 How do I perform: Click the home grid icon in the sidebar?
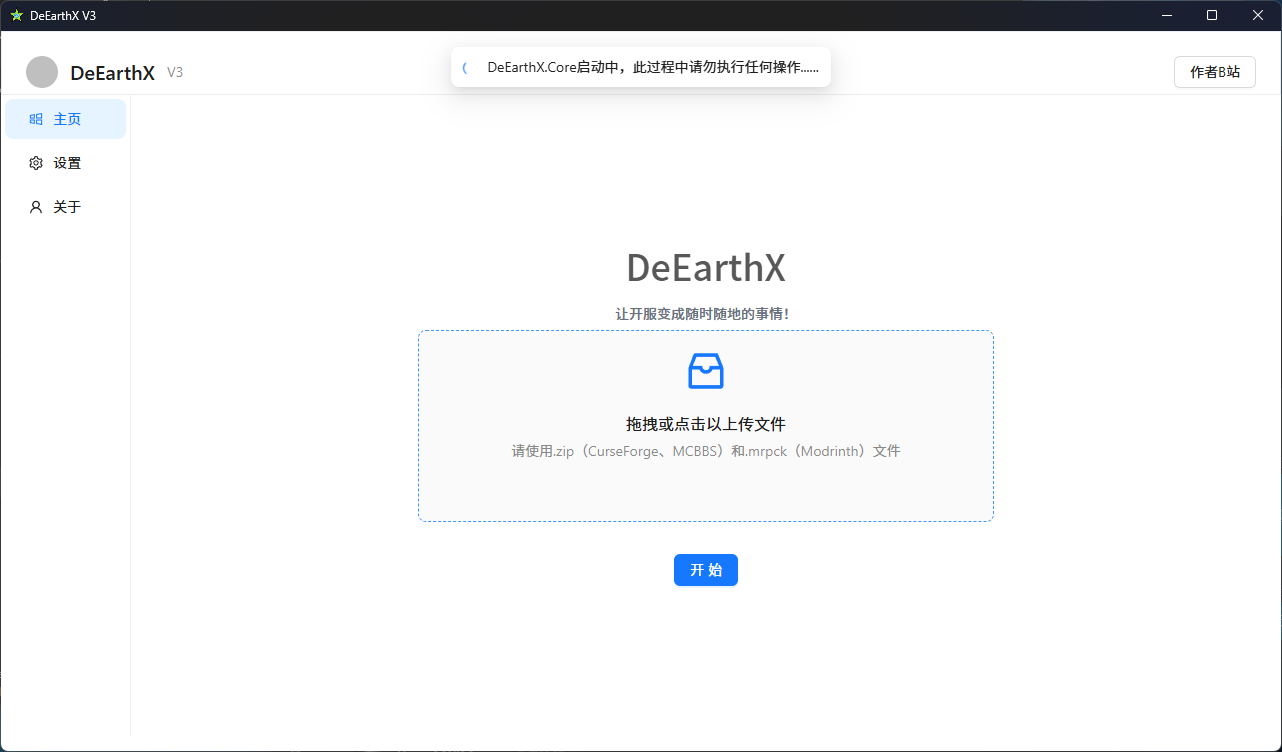[x=36, y=118]
